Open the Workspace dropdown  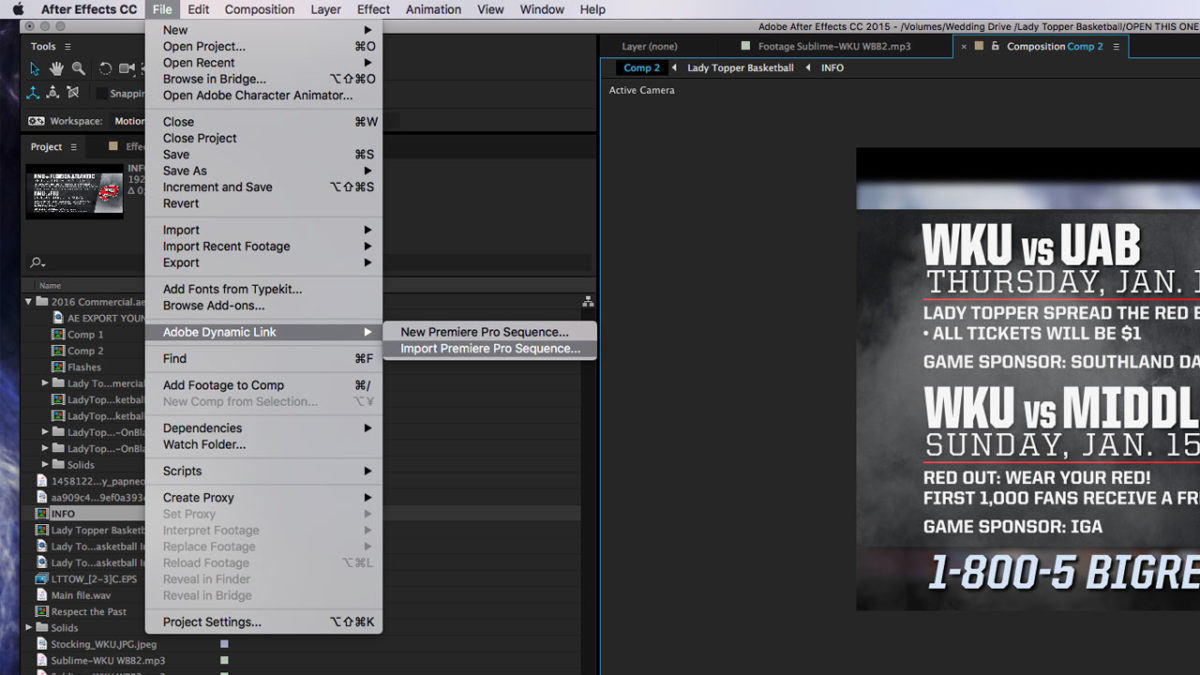[130, 121]
